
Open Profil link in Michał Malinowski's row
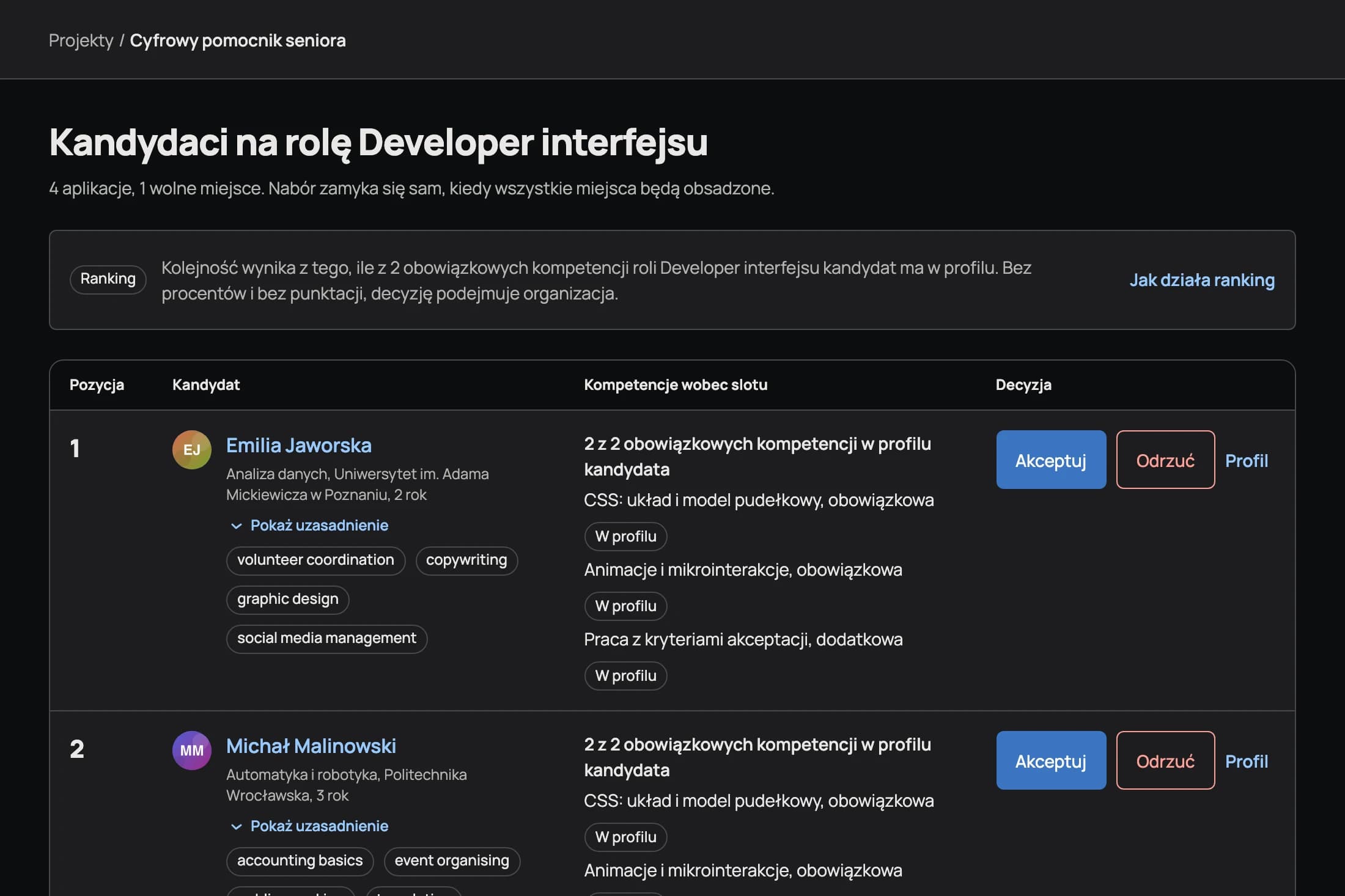tap(1247, 761)
